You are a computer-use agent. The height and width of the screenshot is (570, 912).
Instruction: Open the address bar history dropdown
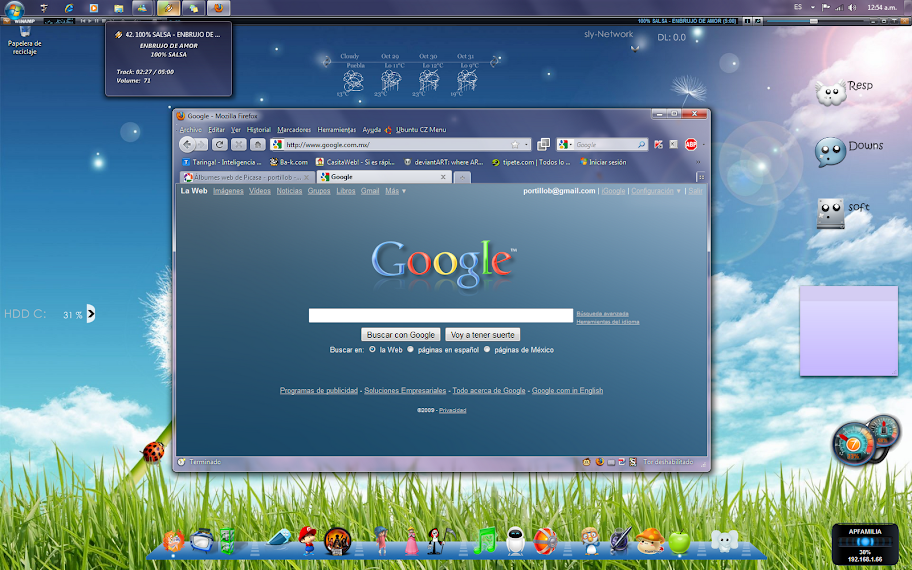click(526, 144)
